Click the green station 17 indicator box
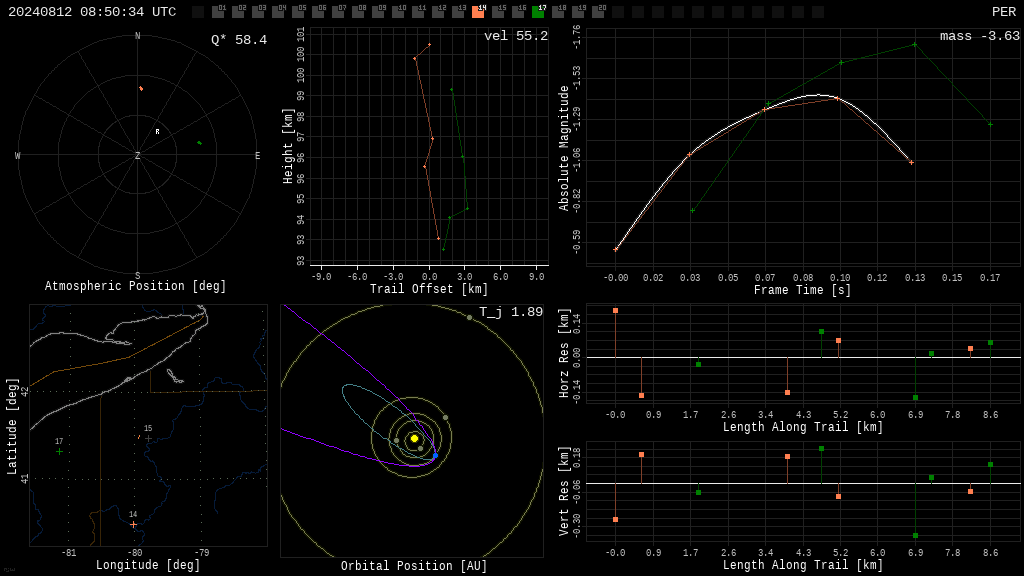Image resolution: width=1024 pixels, height=576 pixels. (538, 12)
